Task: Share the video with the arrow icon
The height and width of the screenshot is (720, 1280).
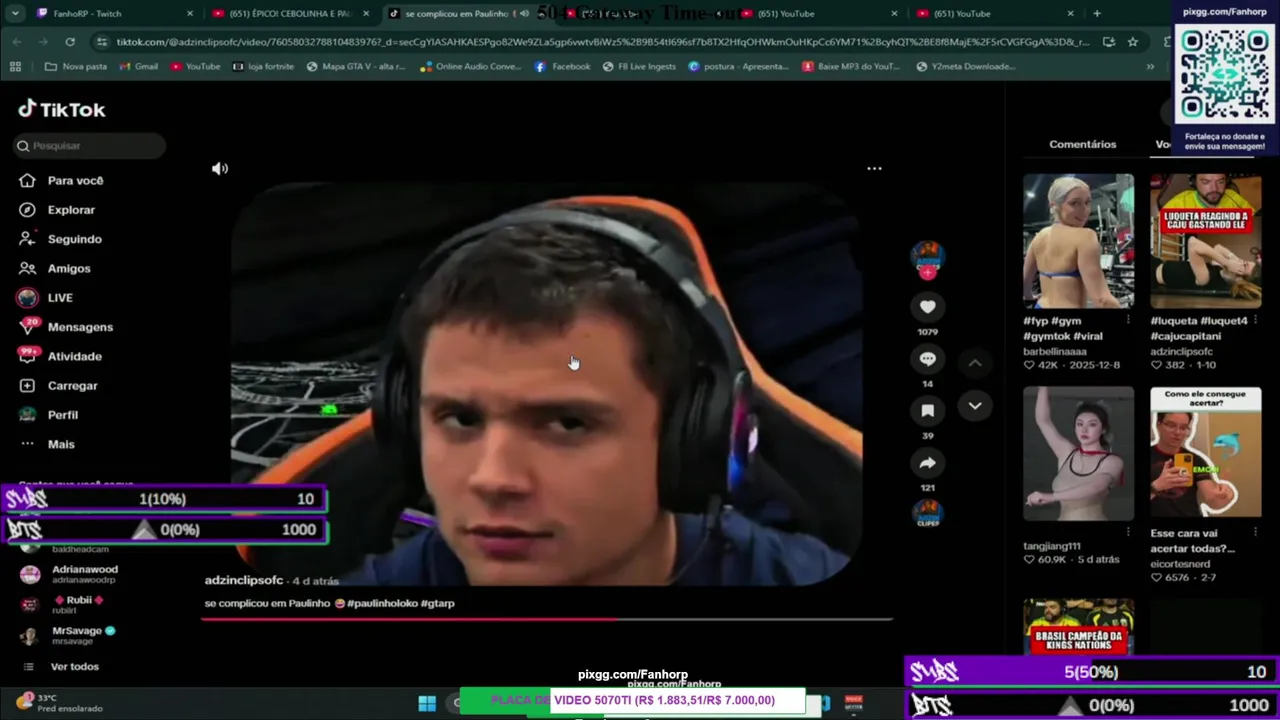Action: pos(928,463)
